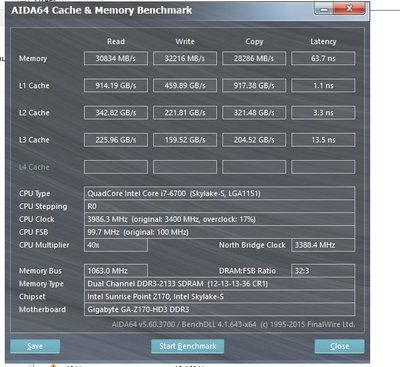Viewport: 400px width, 367px height.
Task: Select L2 Cache Write 221.81 GB/s box
Action: (x=185, y=113)
